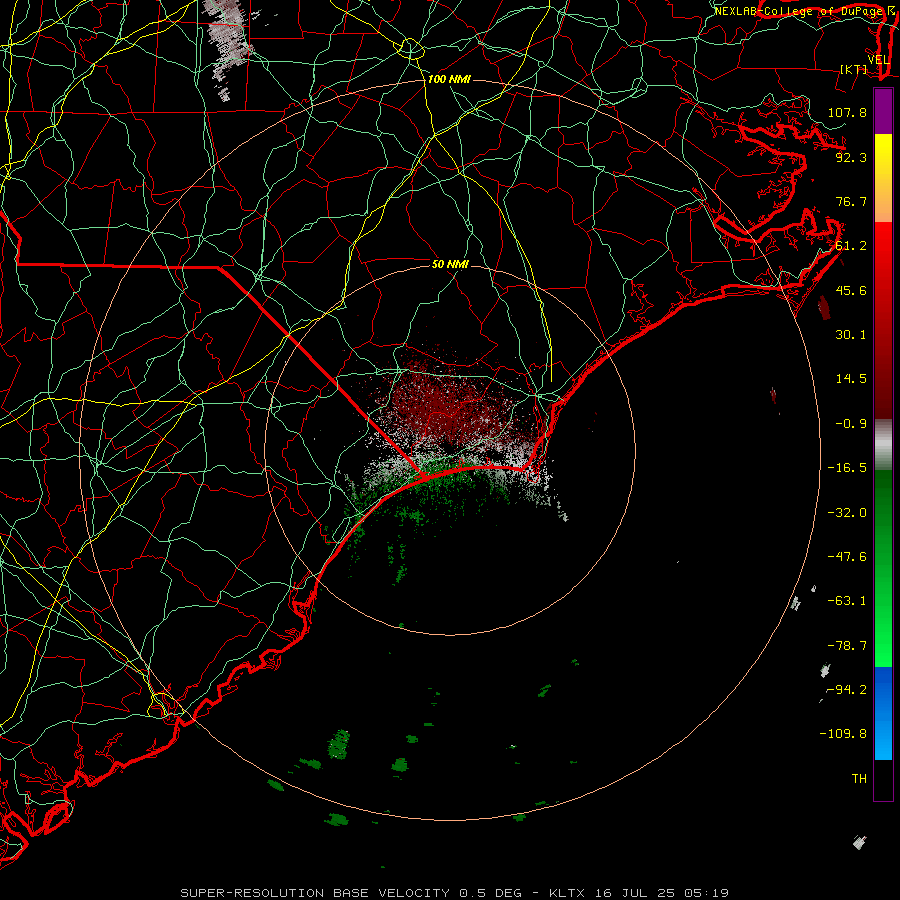This screenshot has height=900, width=900.
Task: Click the -63.1 velocity scale value
Action: (847, 601)
